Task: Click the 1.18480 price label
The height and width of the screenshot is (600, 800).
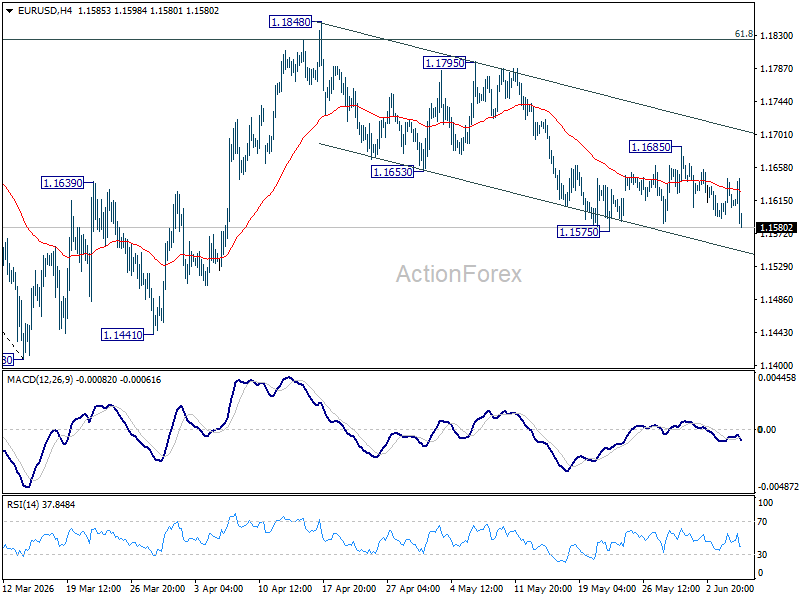Action: click(x=290, y=22)
